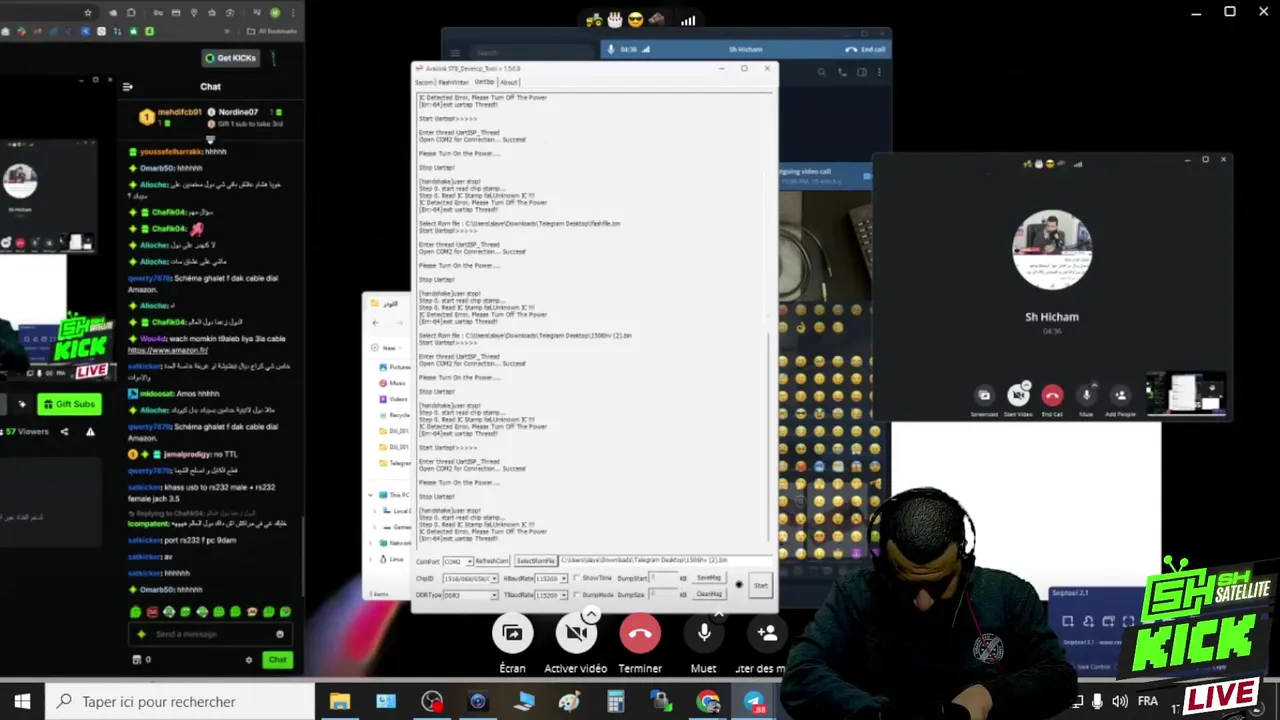Open File Explorer from the taskbar
This screenshot has width=1280, height=720.
pos(340,702)
